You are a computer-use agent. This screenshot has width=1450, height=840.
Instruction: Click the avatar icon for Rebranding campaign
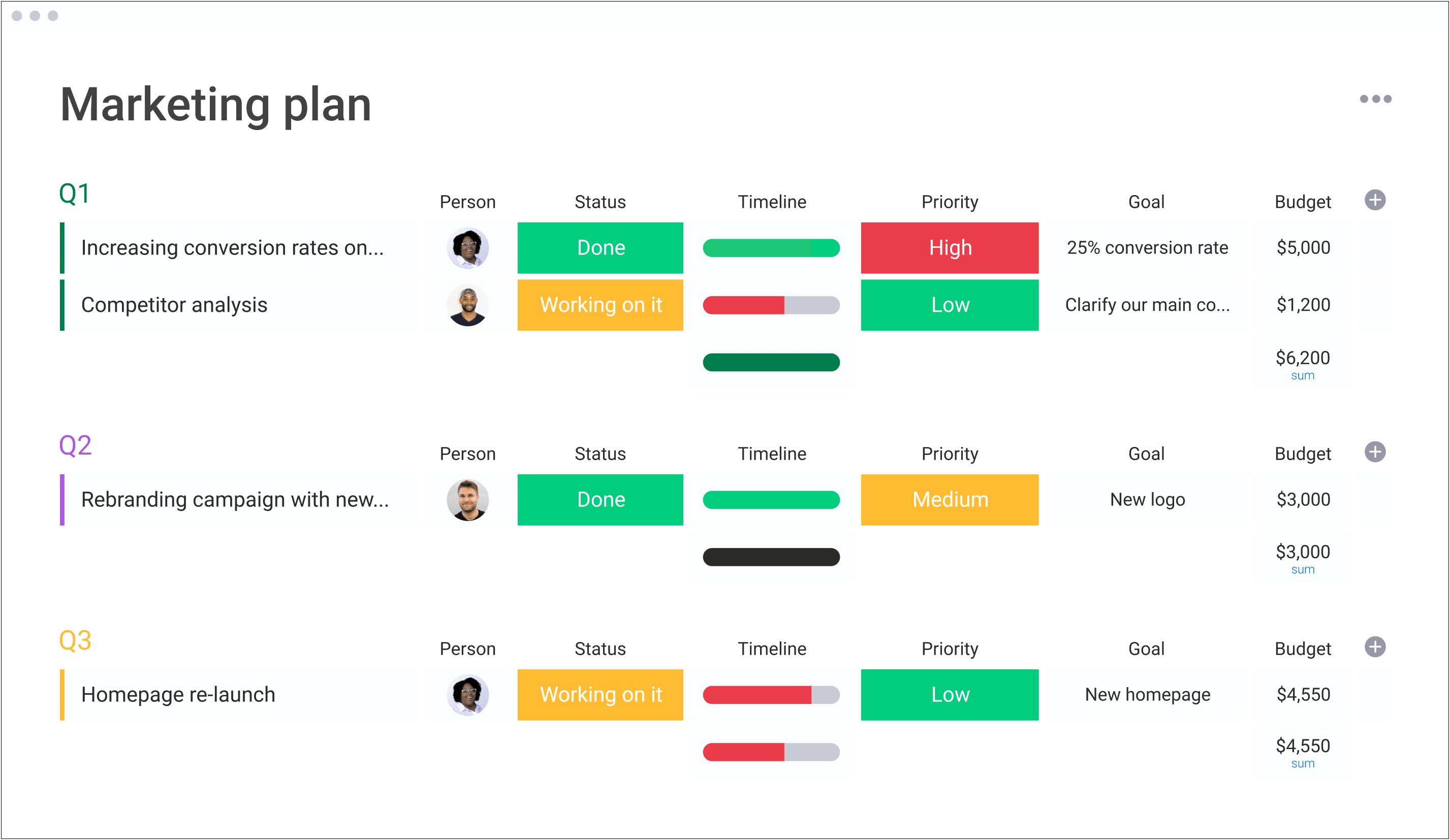pyautogui.click(x=463, y=498)
